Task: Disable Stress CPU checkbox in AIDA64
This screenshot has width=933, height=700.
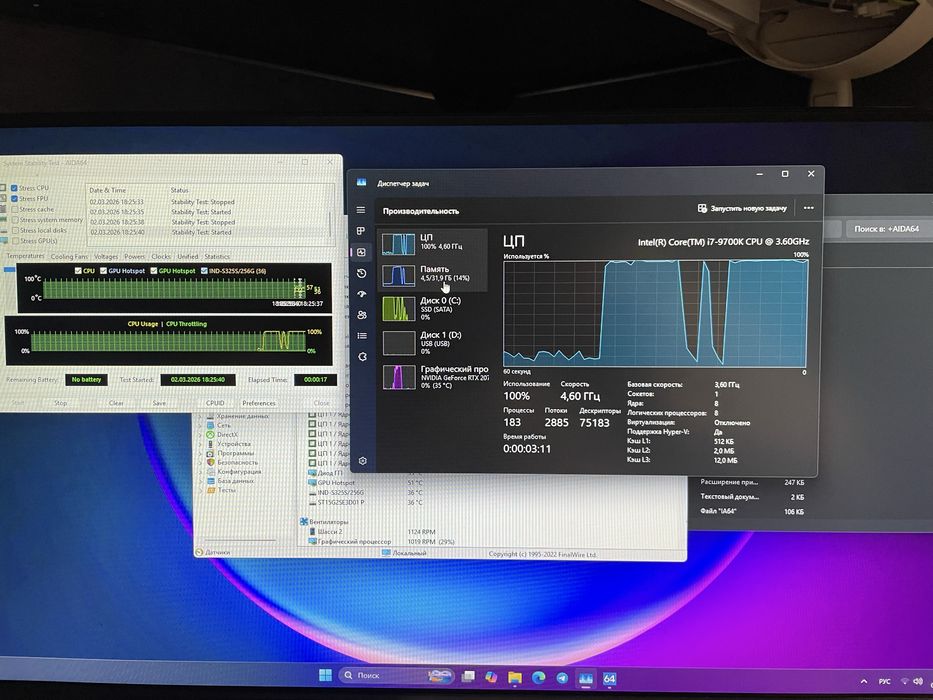Action: pyautogui.click(x=14, y=188)
